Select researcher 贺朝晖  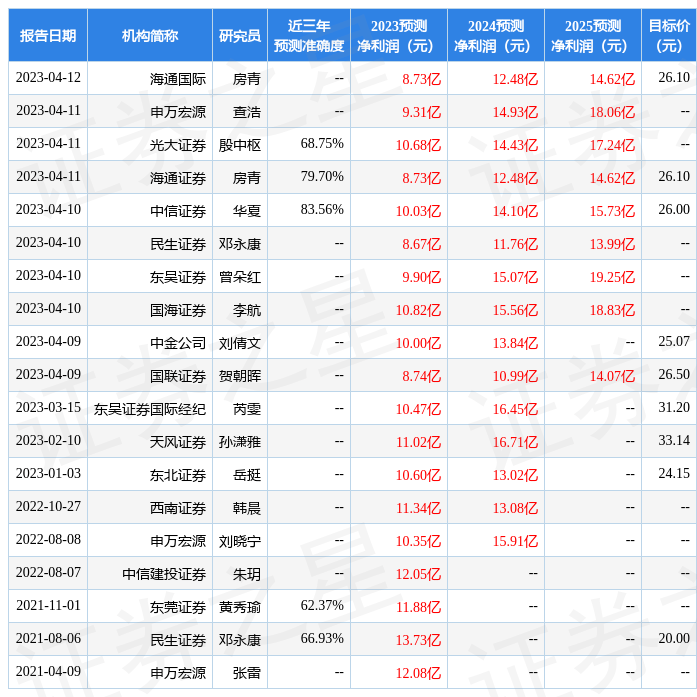pos(240,376)
